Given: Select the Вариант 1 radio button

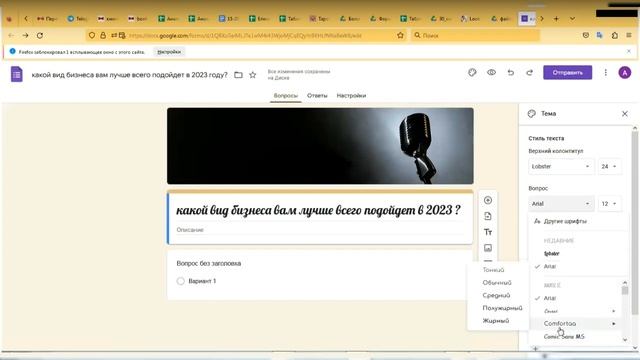Looking at the screenshot, I should coord(180,281).
